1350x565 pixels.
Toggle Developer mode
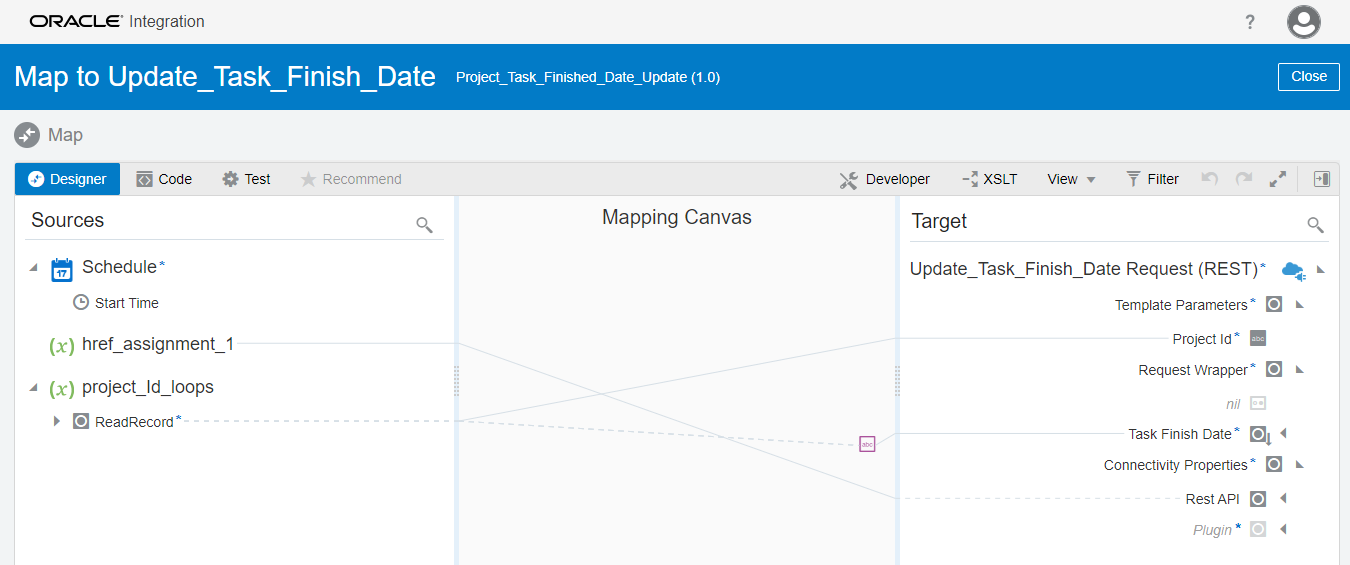point(885,179)
